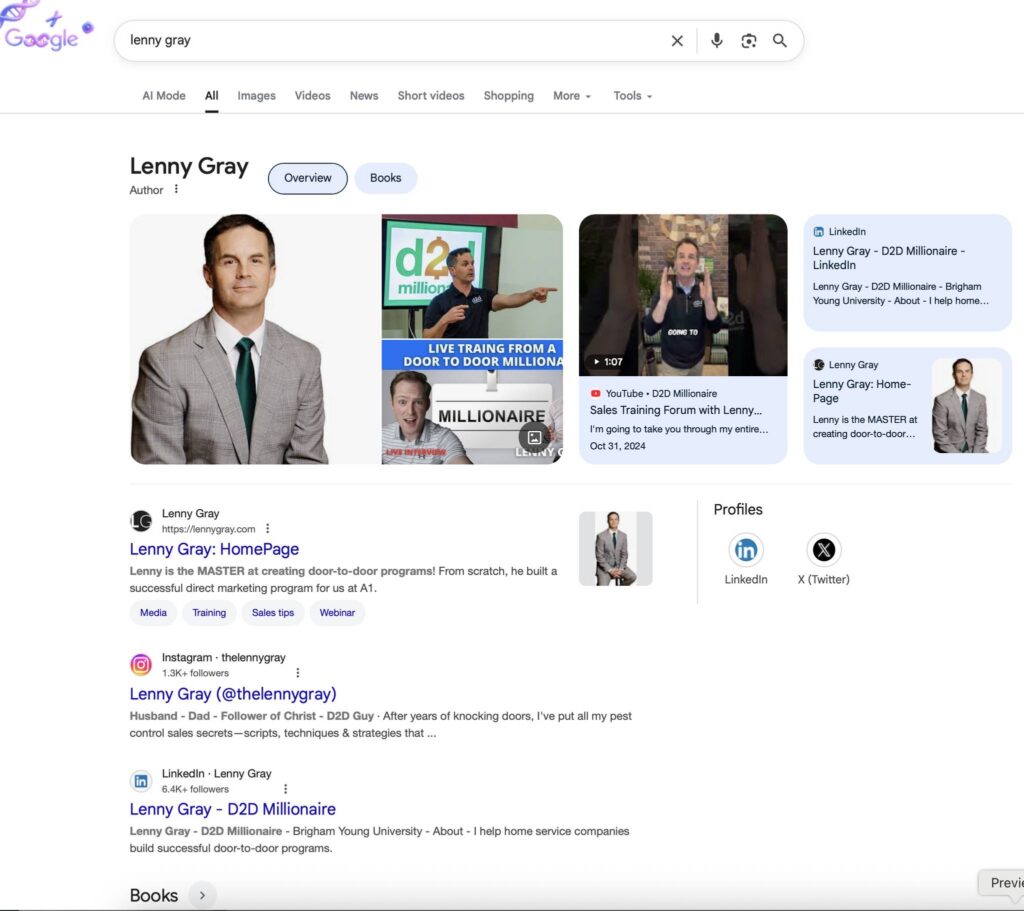Open the LinkedIn profile icon

746,550
